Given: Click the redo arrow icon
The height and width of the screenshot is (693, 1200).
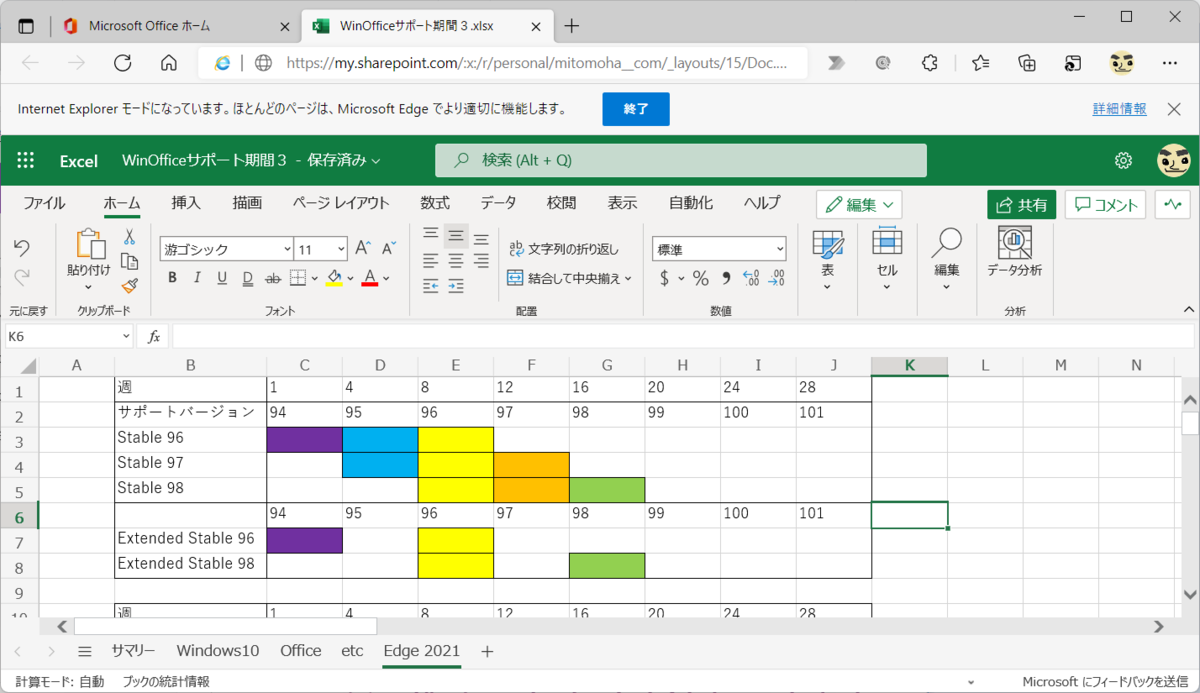Looking at the screenshot, I should coord(22,277).
